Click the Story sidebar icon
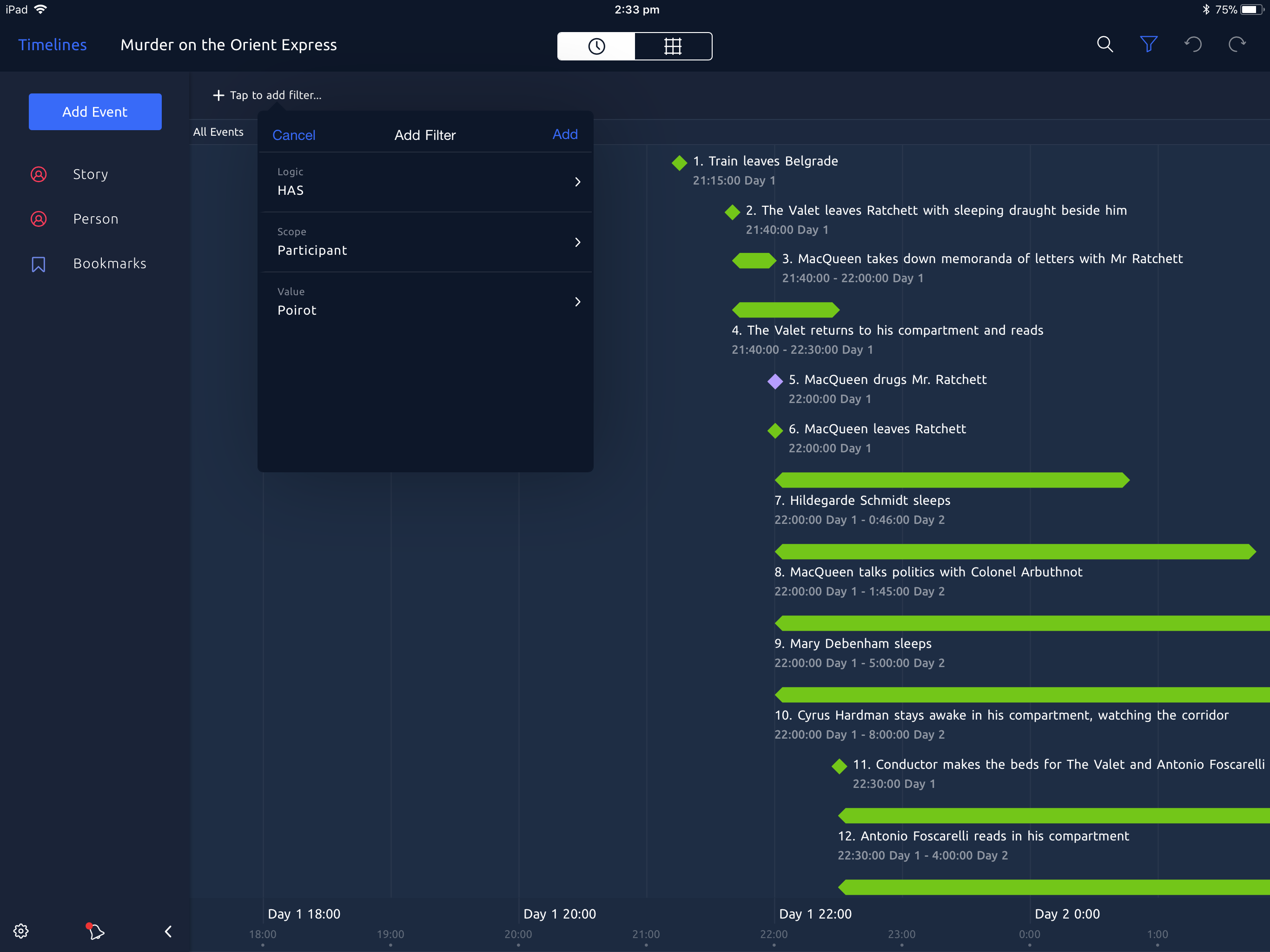 coord(39,174)
